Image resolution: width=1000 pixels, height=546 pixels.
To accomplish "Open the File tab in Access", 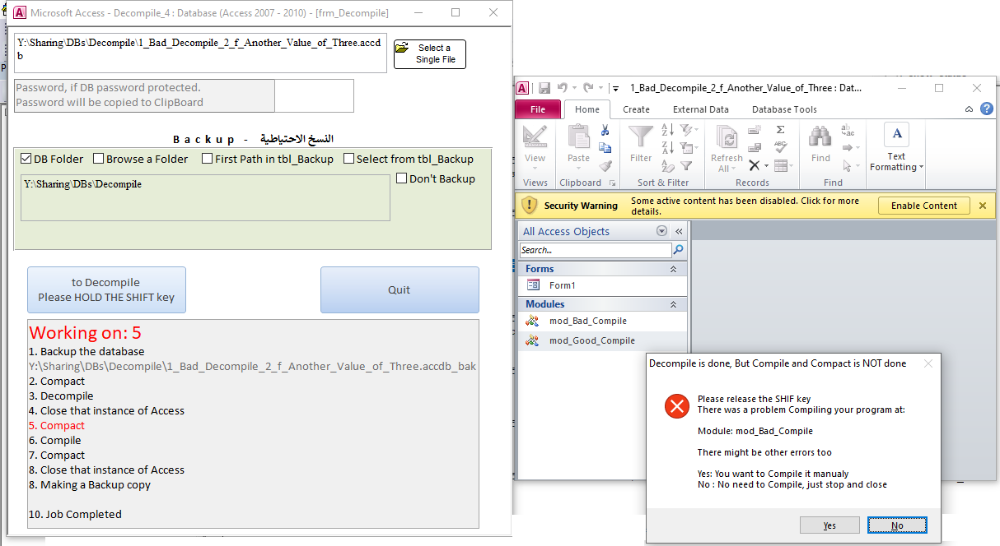I will [538, 109].
